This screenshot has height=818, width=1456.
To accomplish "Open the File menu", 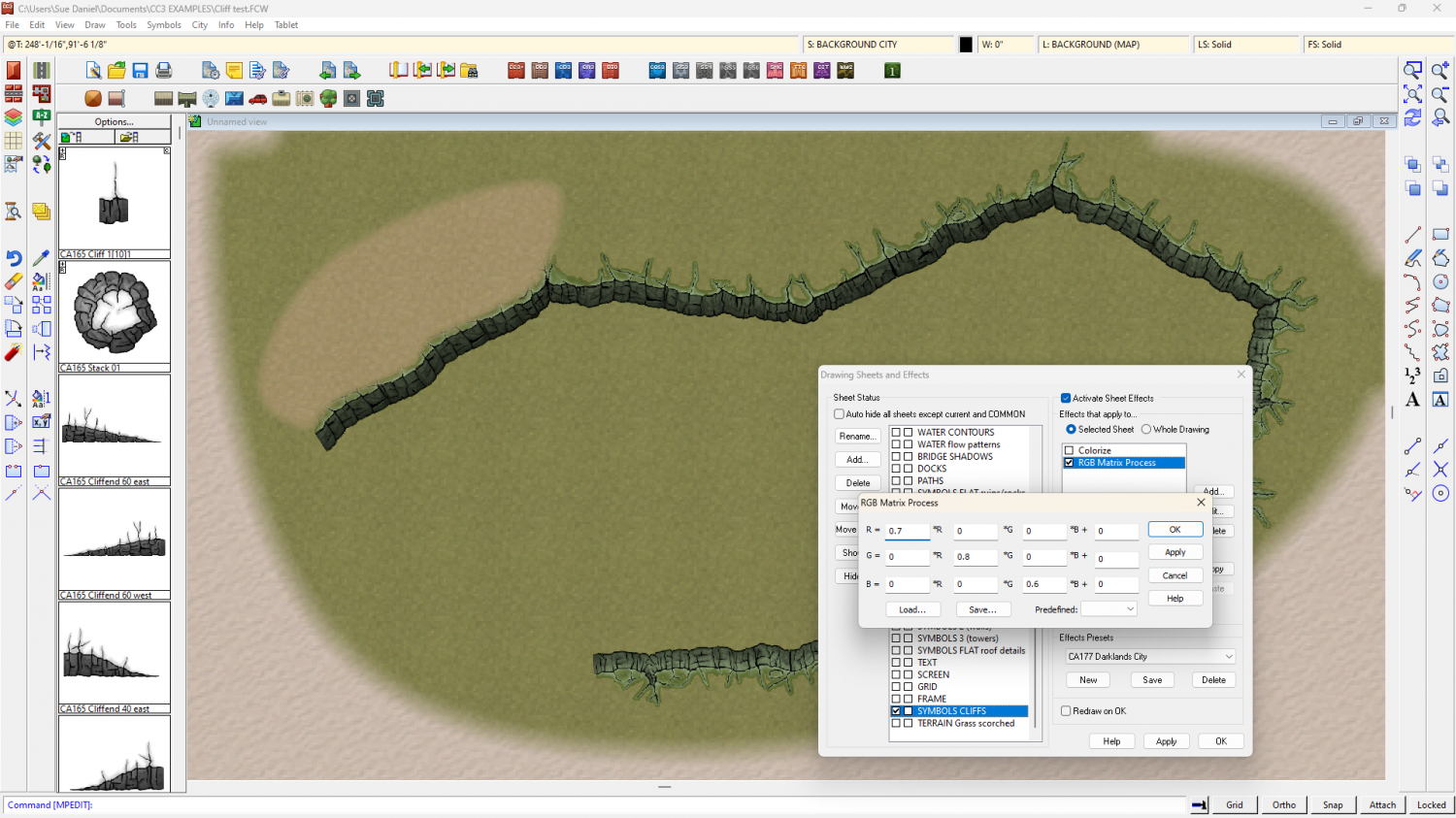I will point(12,25).
